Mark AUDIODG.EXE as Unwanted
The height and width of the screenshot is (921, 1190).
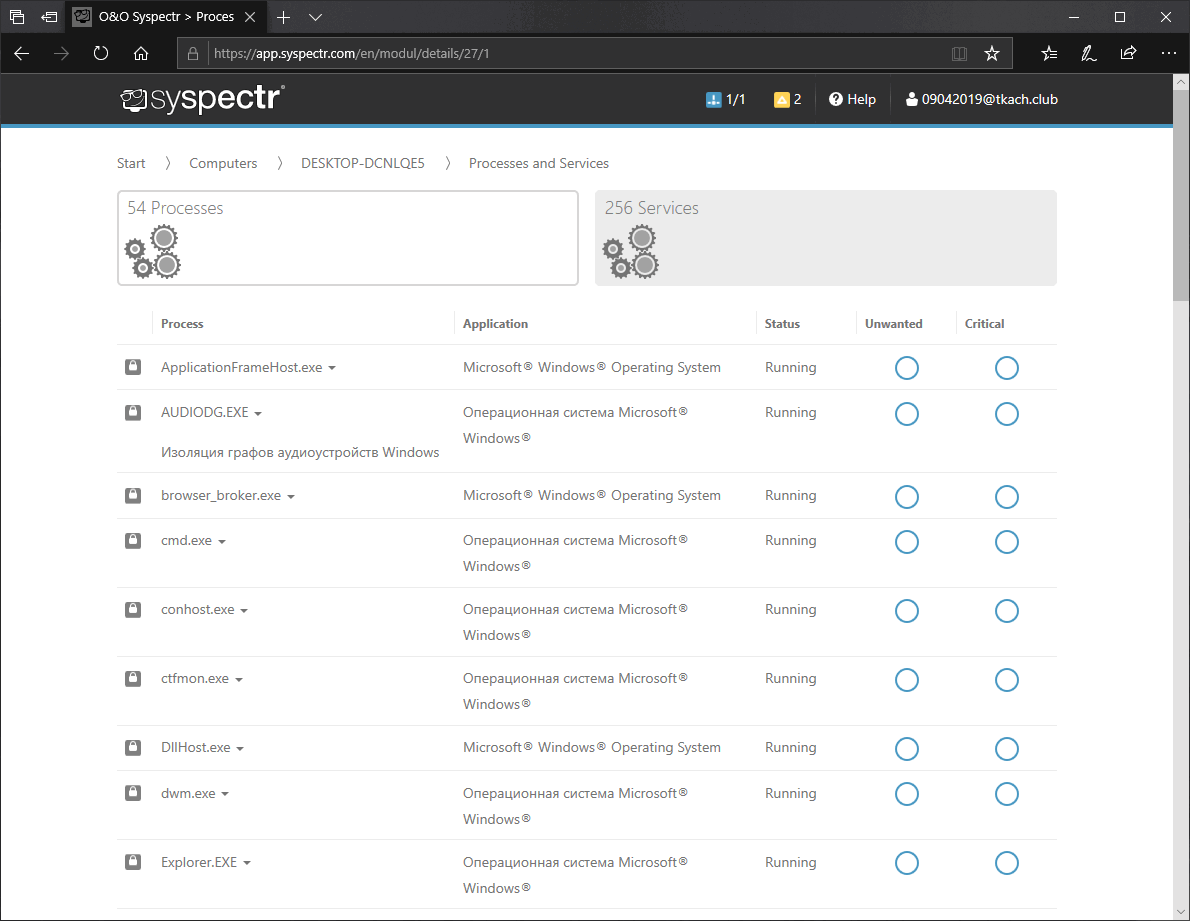[907, 413]
